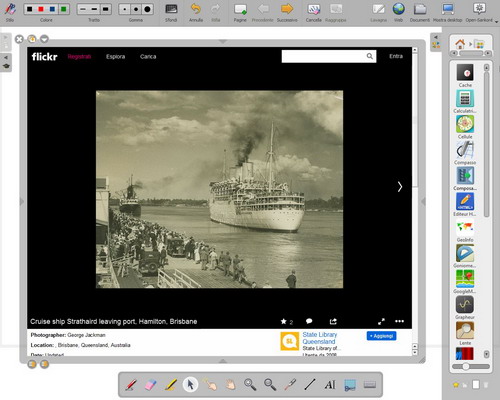Switch to the Lavagna board mode

(x=379, y=9)
